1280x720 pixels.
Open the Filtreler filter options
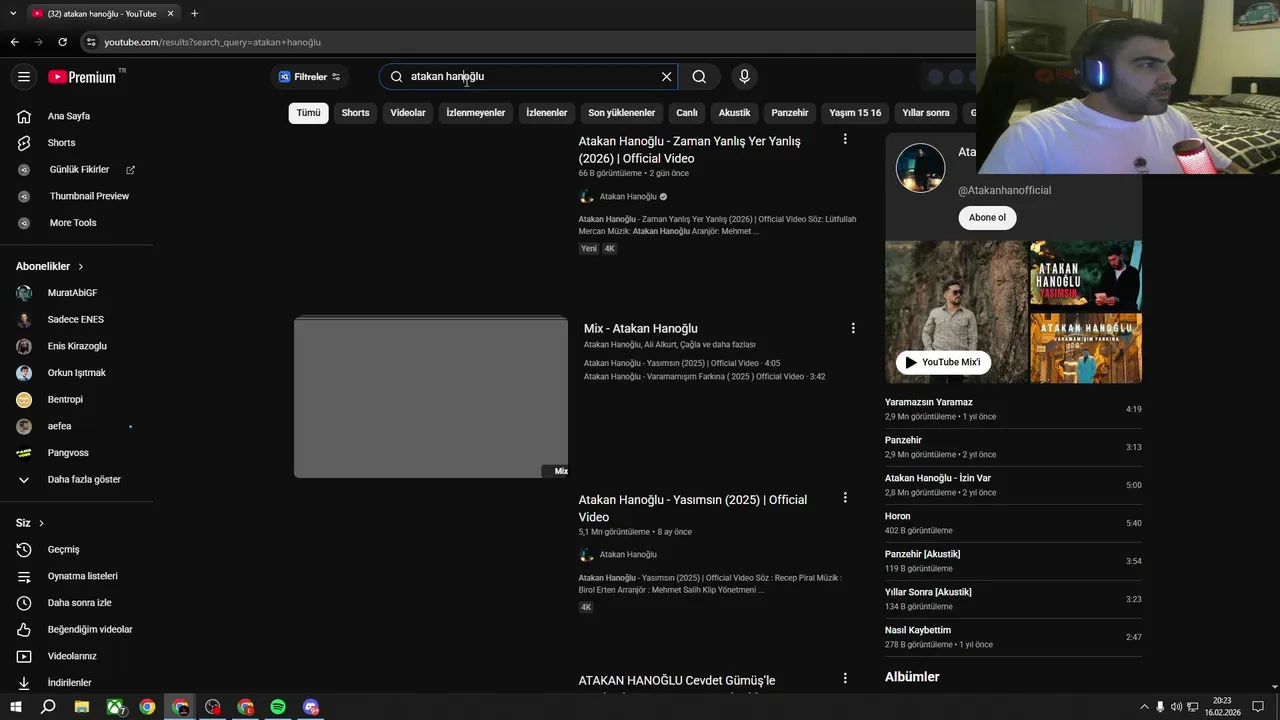point(309,77)
